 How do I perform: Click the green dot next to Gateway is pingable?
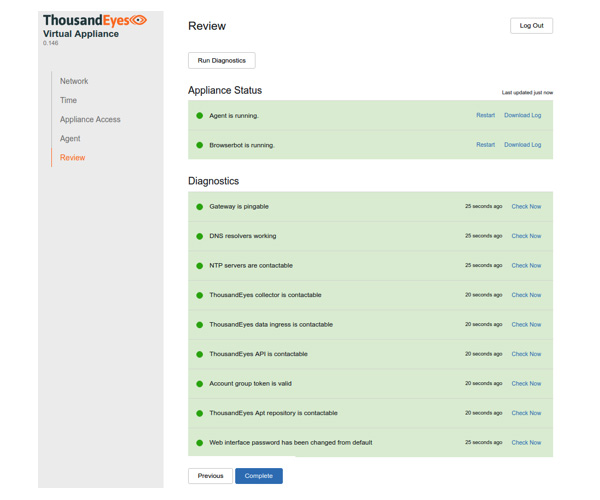coord(200,207)
